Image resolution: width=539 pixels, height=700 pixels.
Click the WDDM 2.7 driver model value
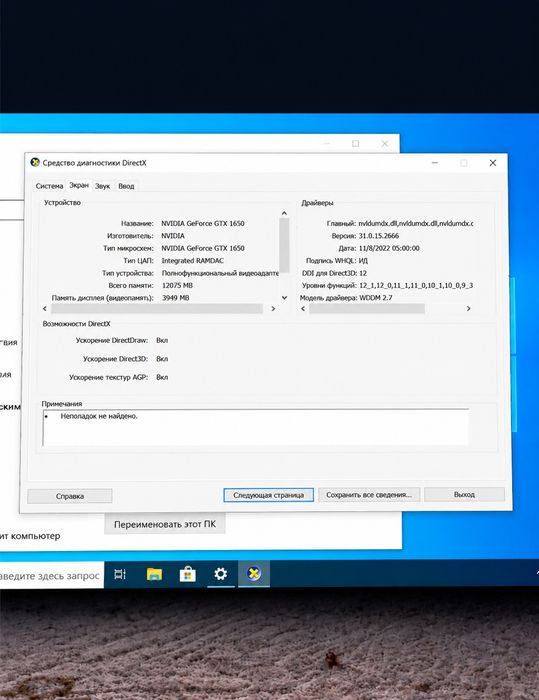point(376,297)
